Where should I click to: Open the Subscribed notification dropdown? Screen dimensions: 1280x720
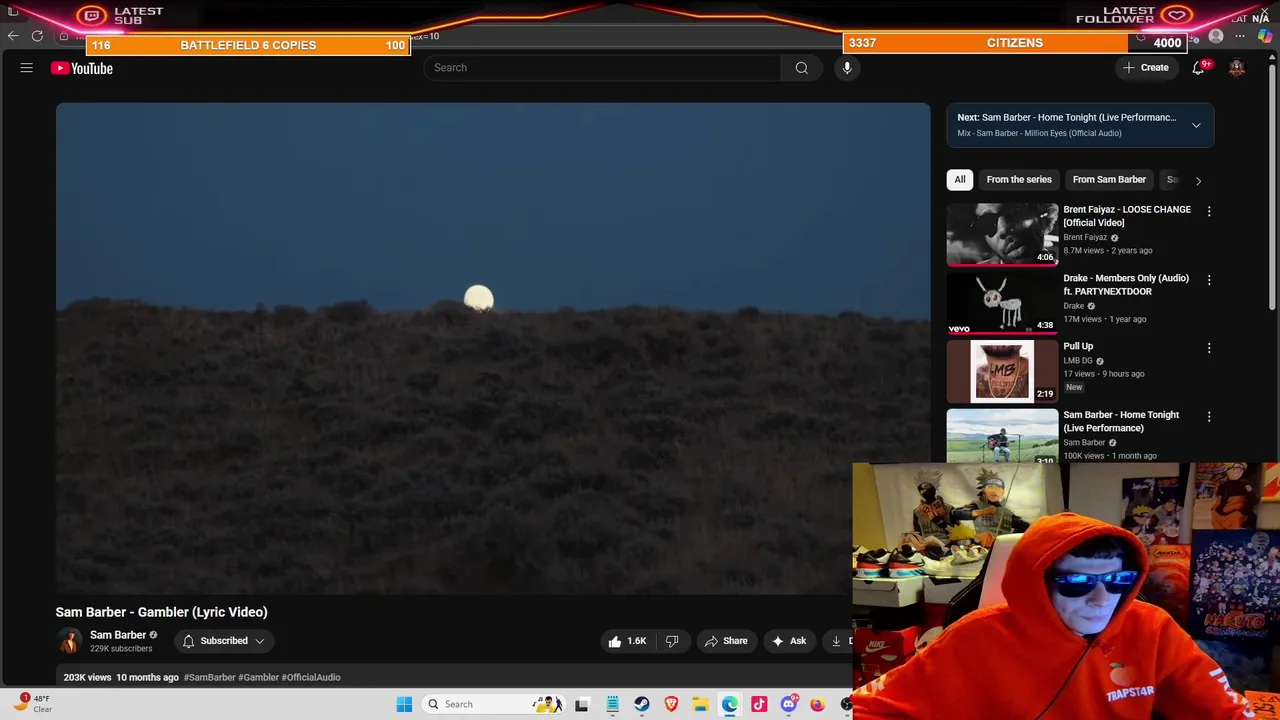coord(224,641)
